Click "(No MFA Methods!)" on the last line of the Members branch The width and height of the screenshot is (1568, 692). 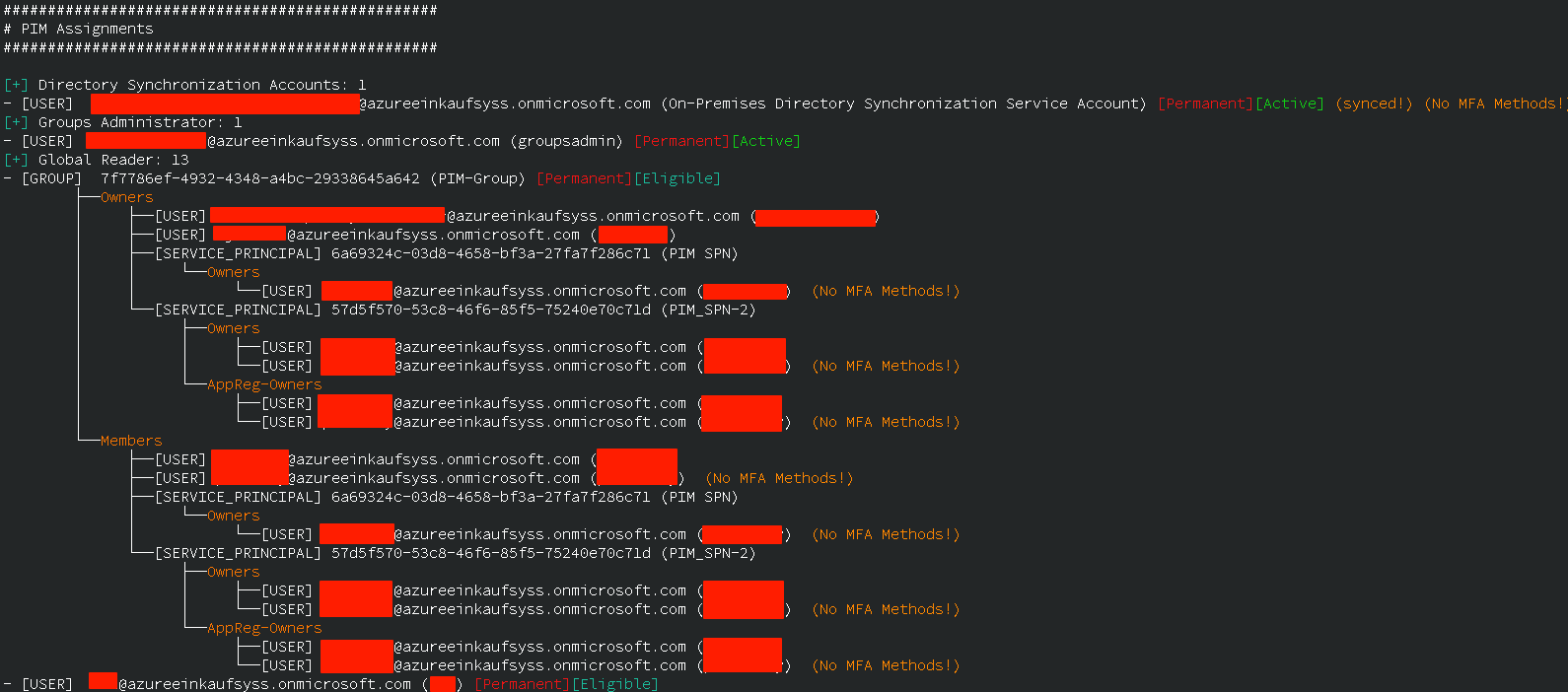(886, 665)
